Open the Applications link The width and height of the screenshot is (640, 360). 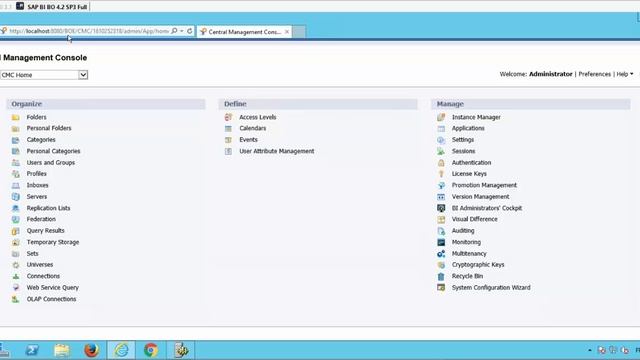point(468,128)
